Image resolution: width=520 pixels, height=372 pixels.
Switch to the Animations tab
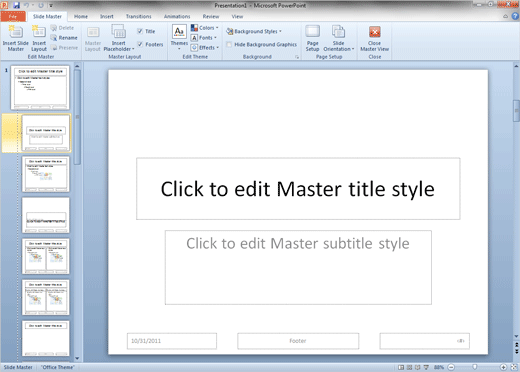[177, 16]
